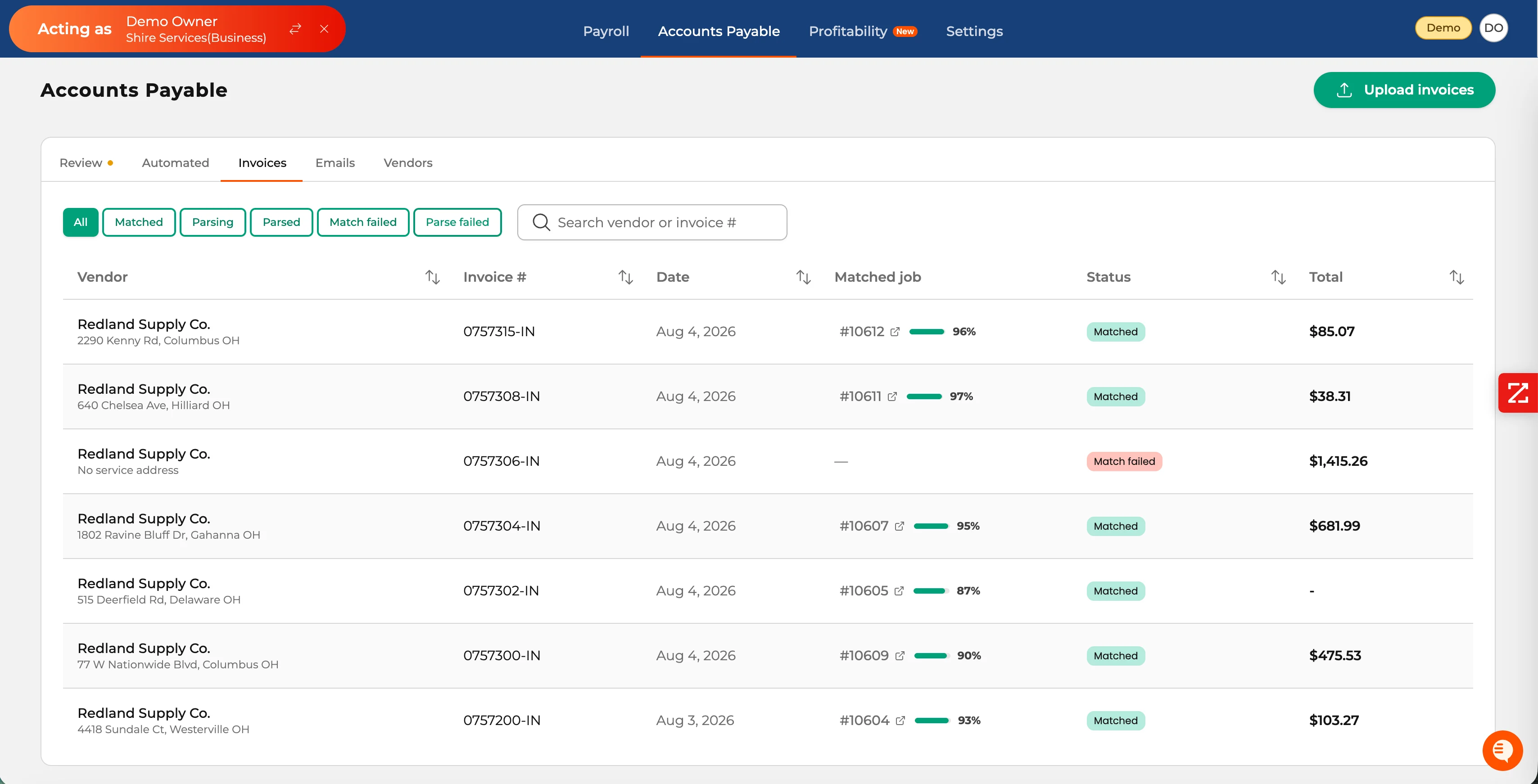
Task: Click the 87% match confidence bar
Action: (x=931, y=591)
